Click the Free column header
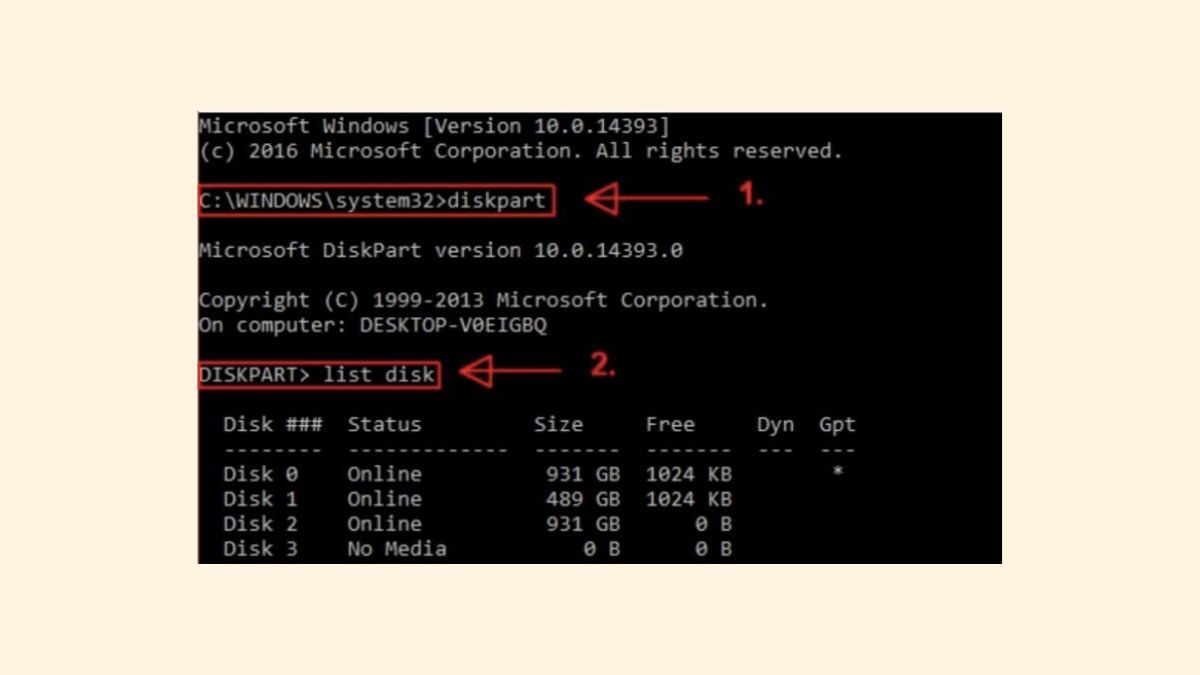The image size is (1200, 675). click(x=670, y=424)
